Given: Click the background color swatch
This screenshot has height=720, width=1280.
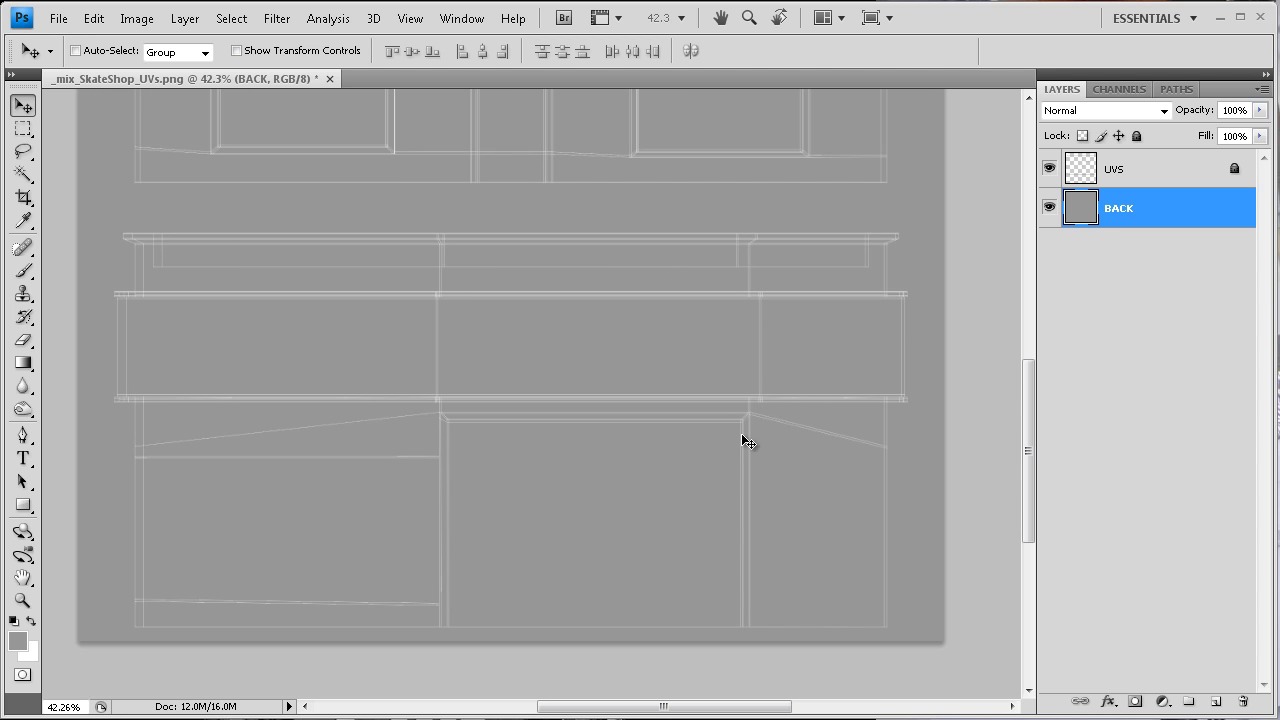Looking at the screenshot, I should [x=32, y=653].
